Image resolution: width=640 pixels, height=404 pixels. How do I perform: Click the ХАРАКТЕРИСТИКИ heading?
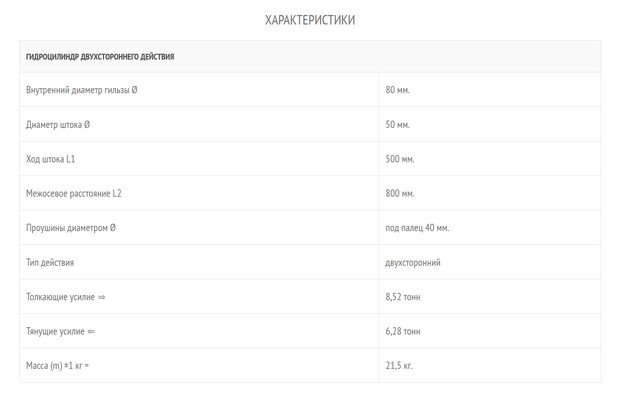[310, 20]
